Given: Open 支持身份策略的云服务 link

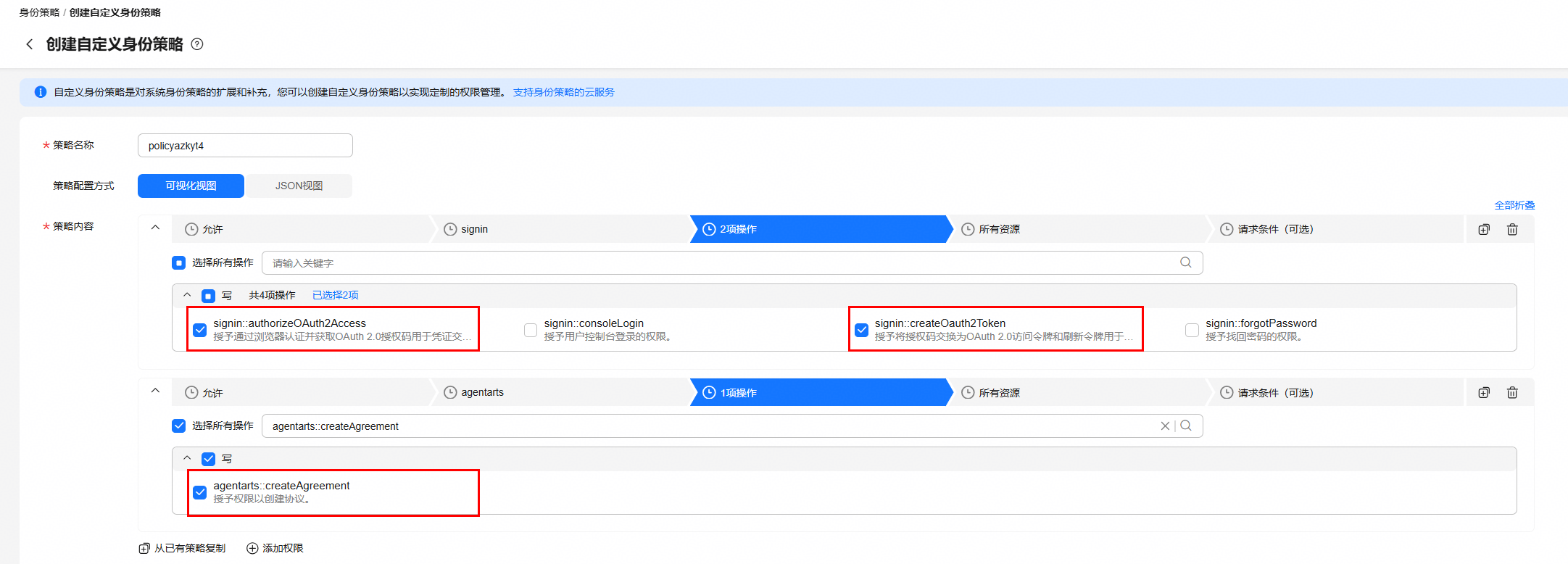Looking at the screenshot, I should 564,92.
